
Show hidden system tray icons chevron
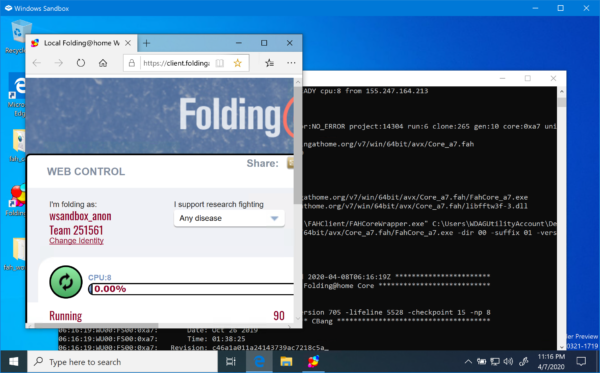point(468,361)
